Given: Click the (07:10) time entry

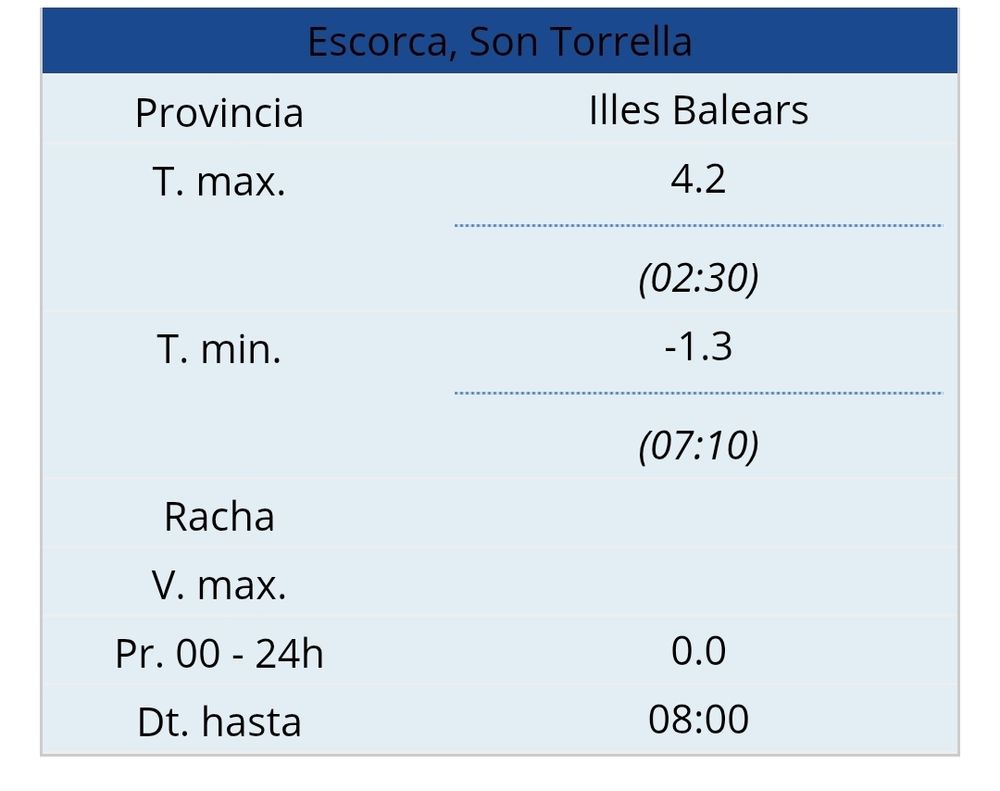Looking at the screenshot, I should (x=698, y=446).
